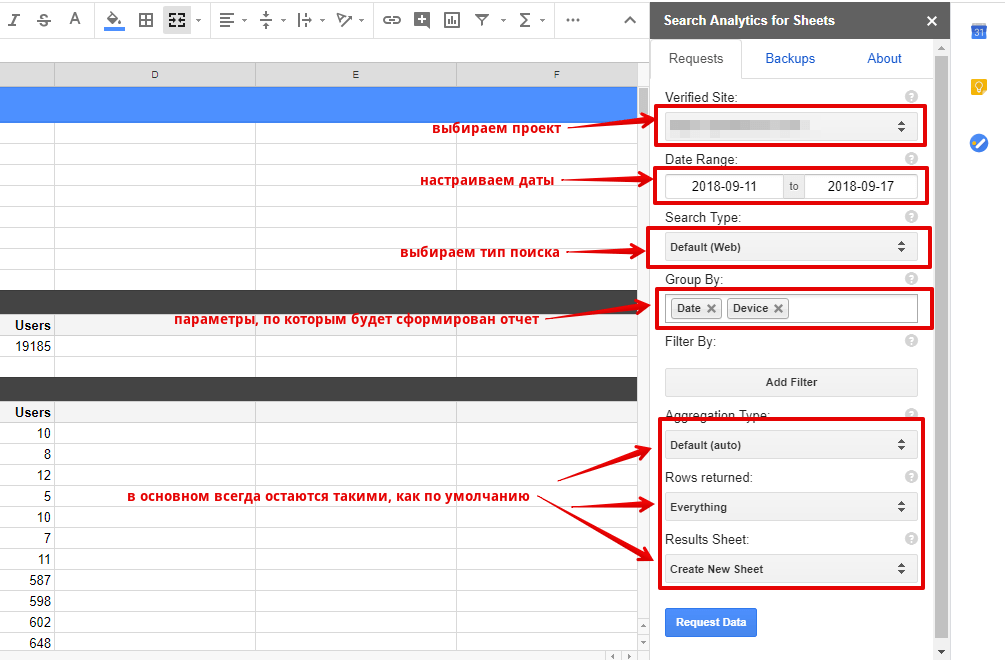Open the About tab
Screen dimensions: 1005x660
click(x=884, y=59)
